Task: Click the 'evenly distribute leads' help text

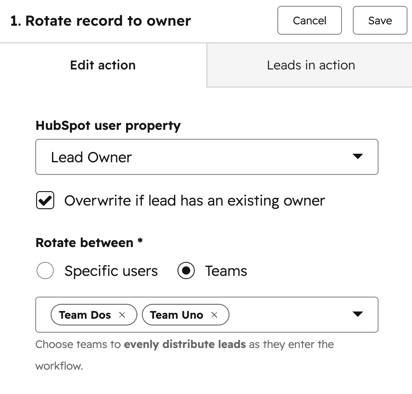Action: 185,344
